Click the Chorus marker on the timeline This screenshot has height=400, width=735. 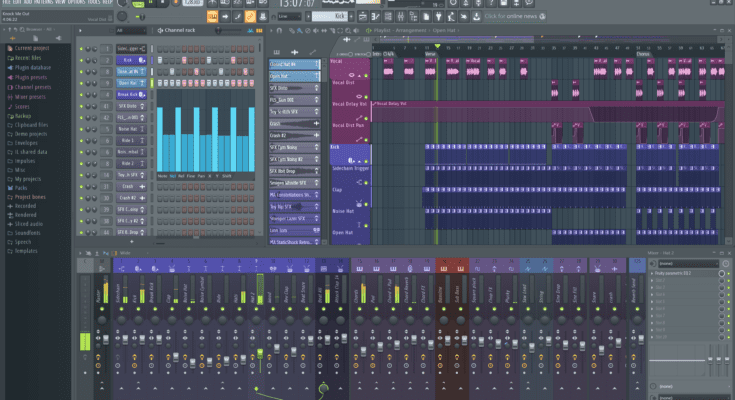pos(642,53)
